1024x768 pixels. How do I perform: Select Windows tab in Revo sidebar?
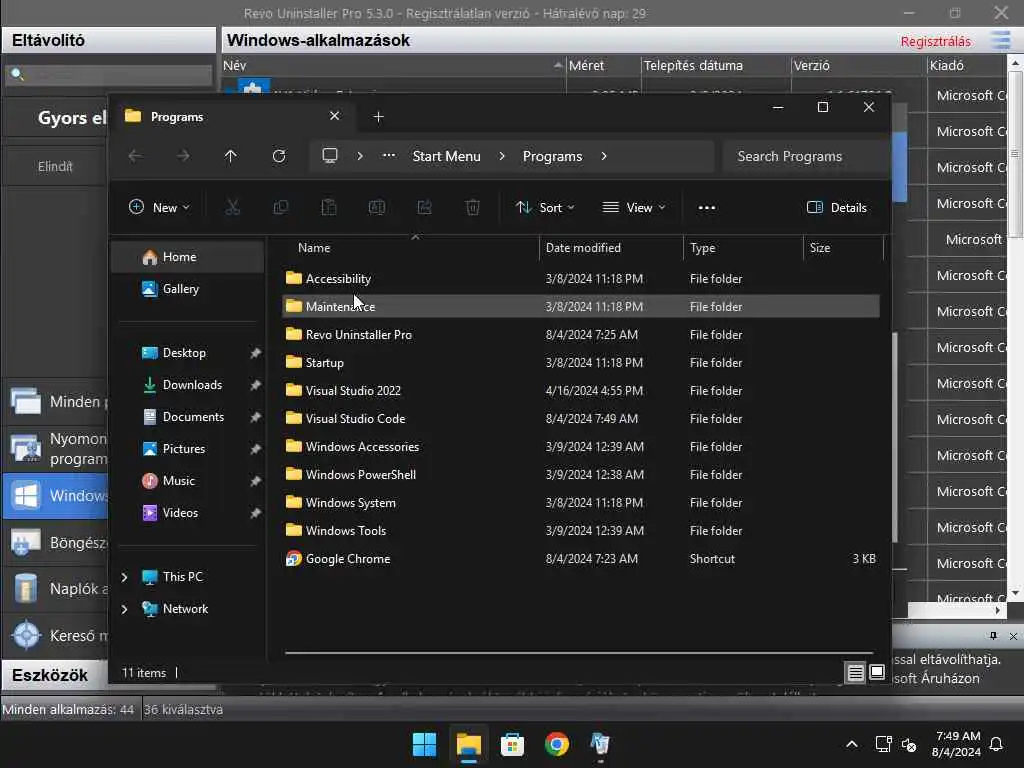[x=56, y=496]
